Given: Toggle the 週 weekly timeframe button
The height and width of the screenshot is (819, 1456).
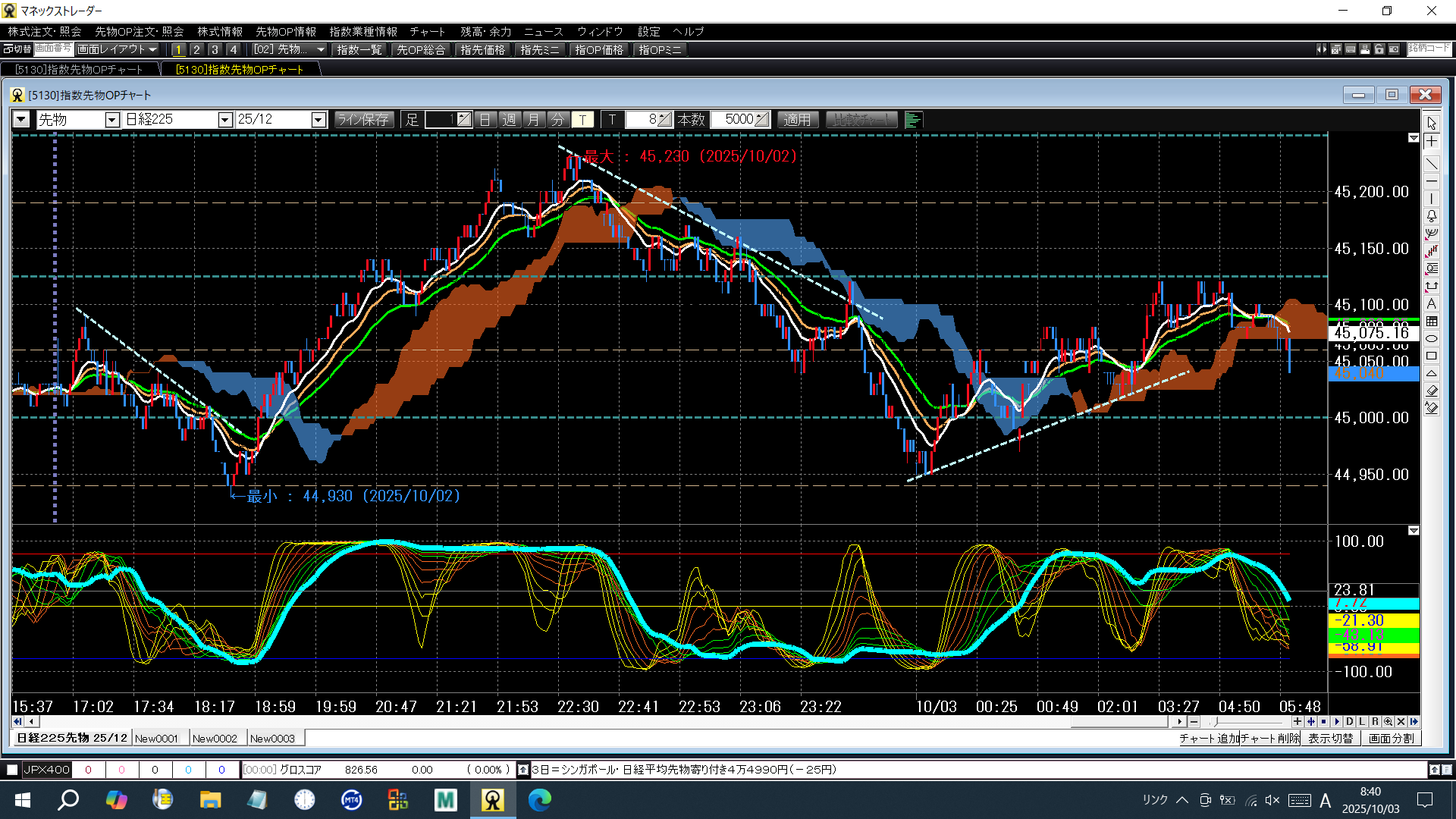Looking at the screenshot, I should point(509,120).
